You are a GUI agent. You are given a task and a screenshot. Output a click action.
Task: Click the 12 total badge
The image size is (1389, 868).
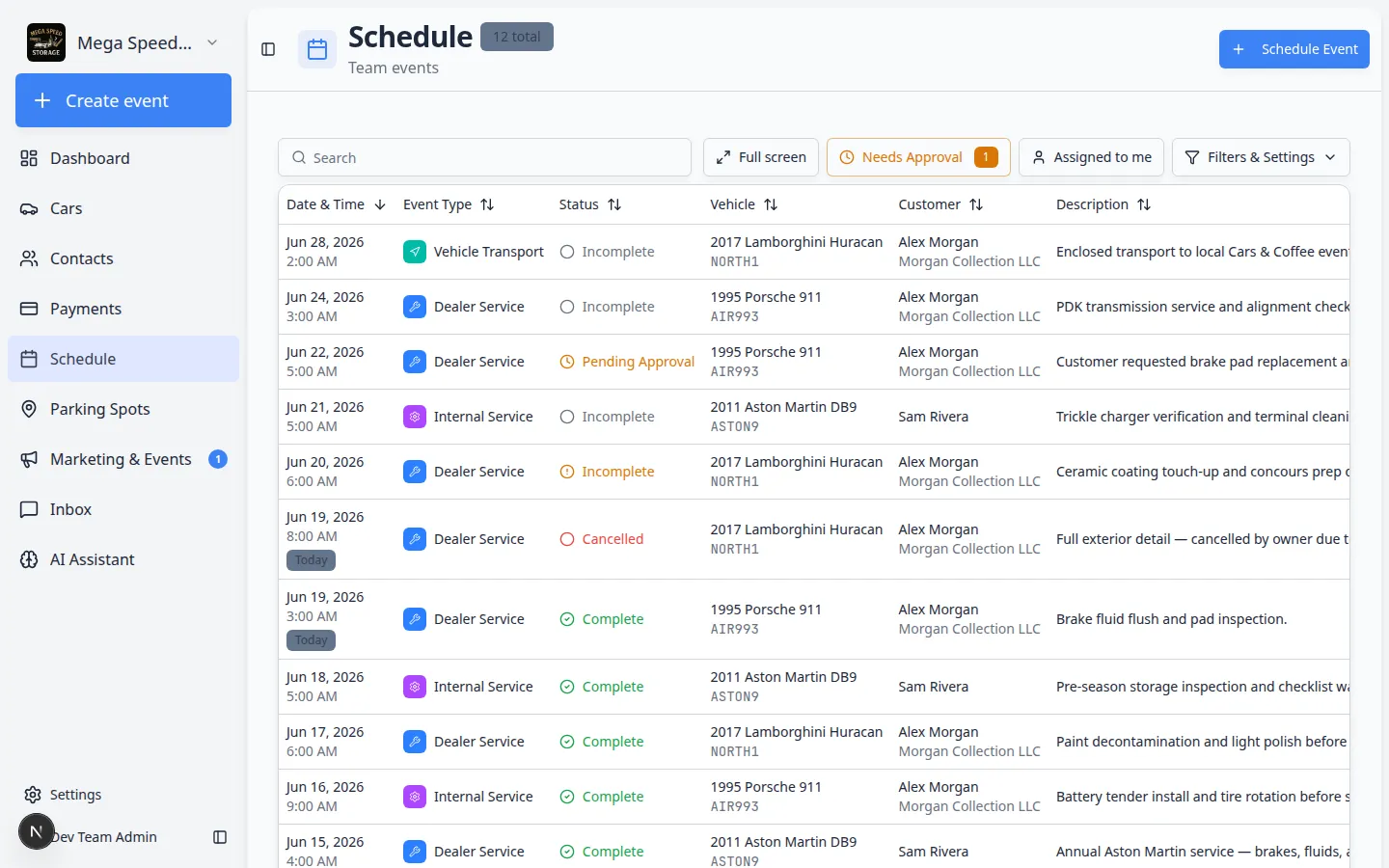click(x=517, y=37)
